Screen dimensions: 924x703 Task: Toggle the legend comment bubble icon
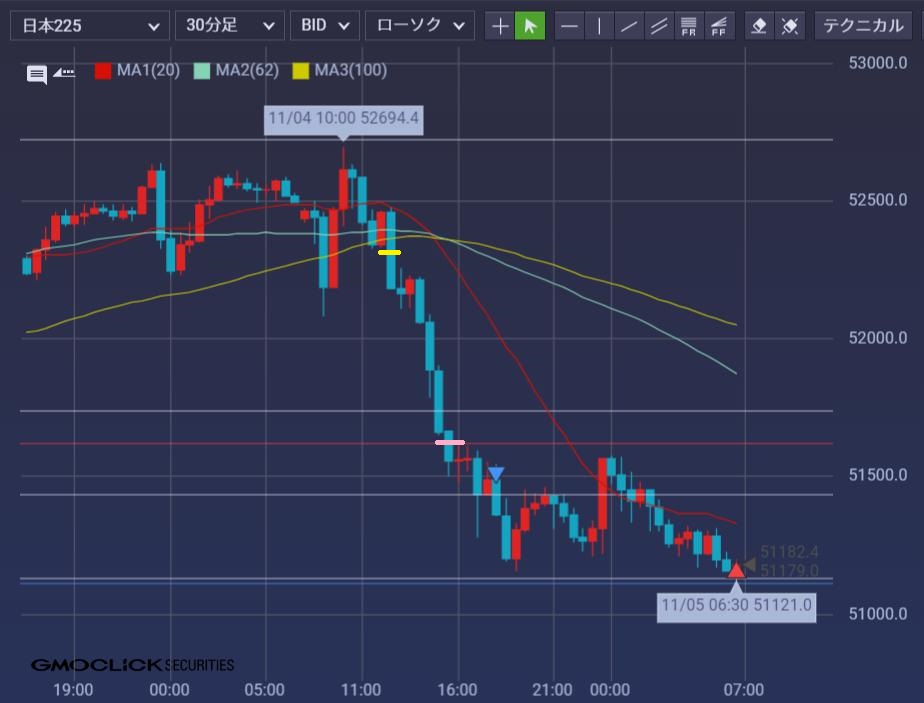click(37, 73)
